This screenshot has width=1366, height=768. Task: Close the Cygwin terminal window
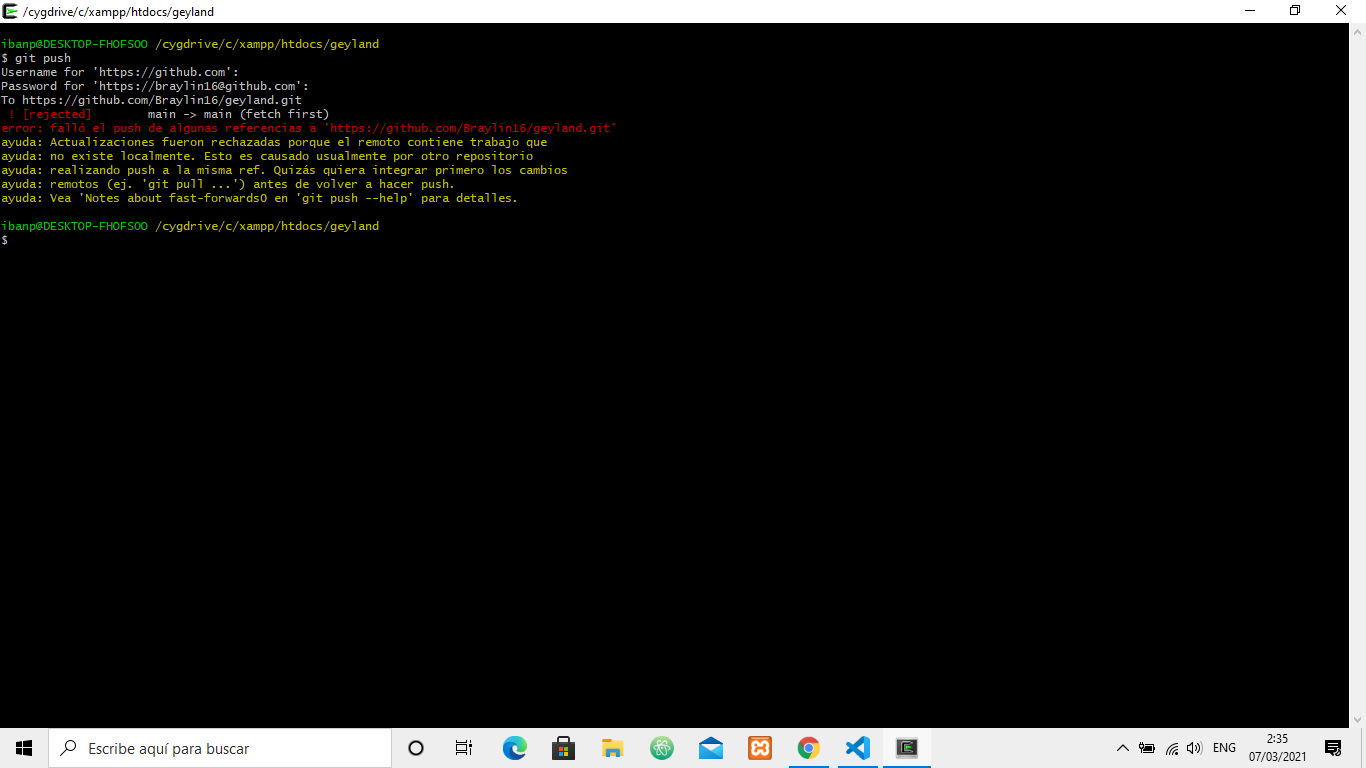1342,11
